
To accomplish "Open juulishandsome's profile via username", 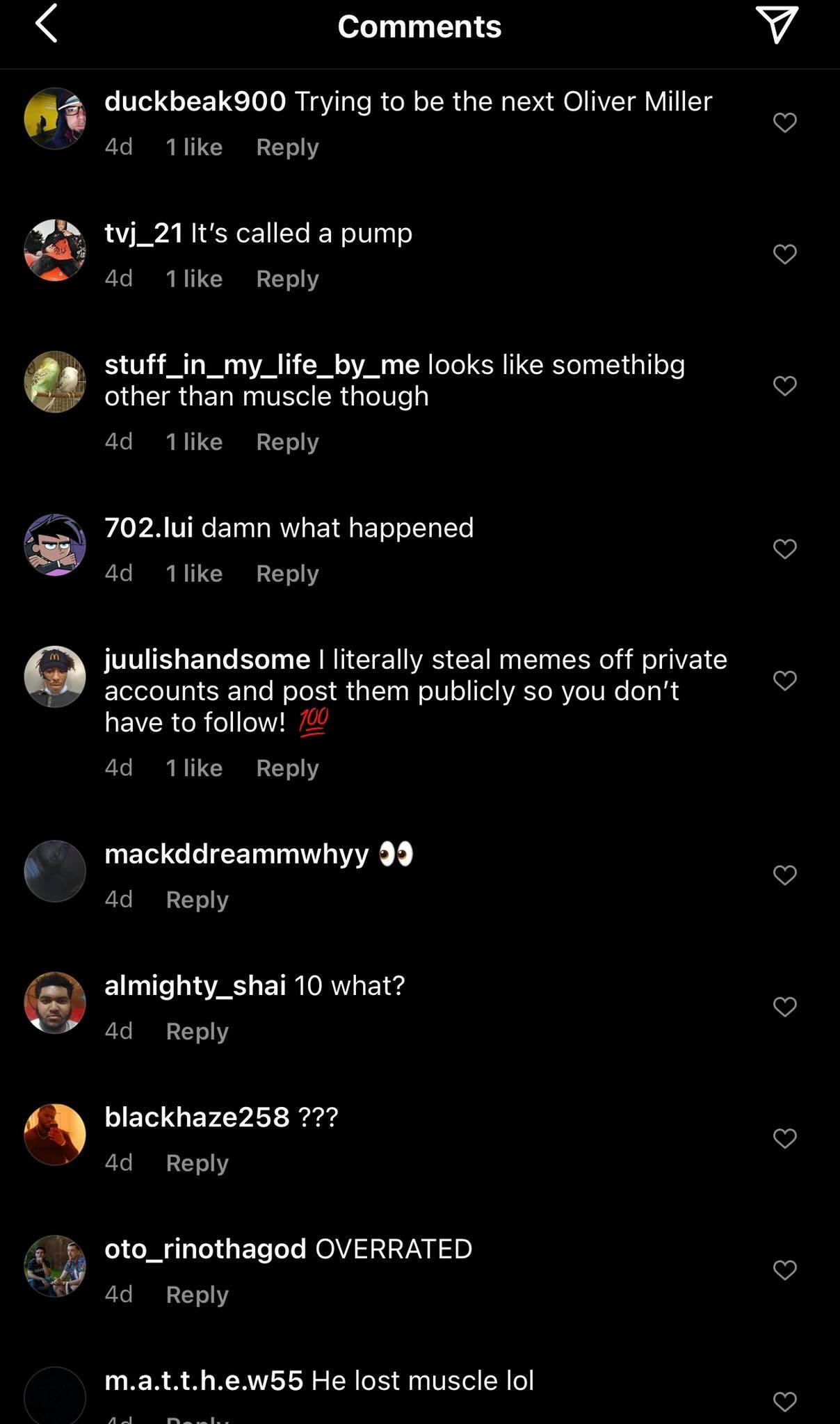I will click(207, 659).
